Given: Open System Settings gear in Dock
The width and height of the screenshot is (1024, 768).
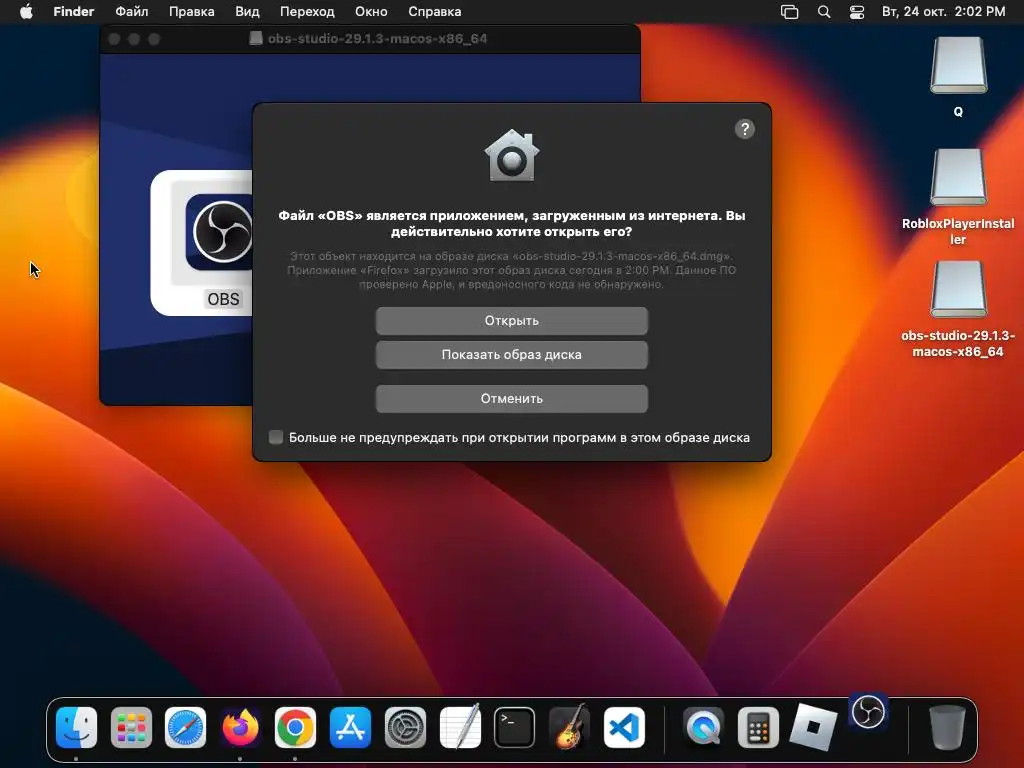Looking at the screenshot, I should pos(405,728).
